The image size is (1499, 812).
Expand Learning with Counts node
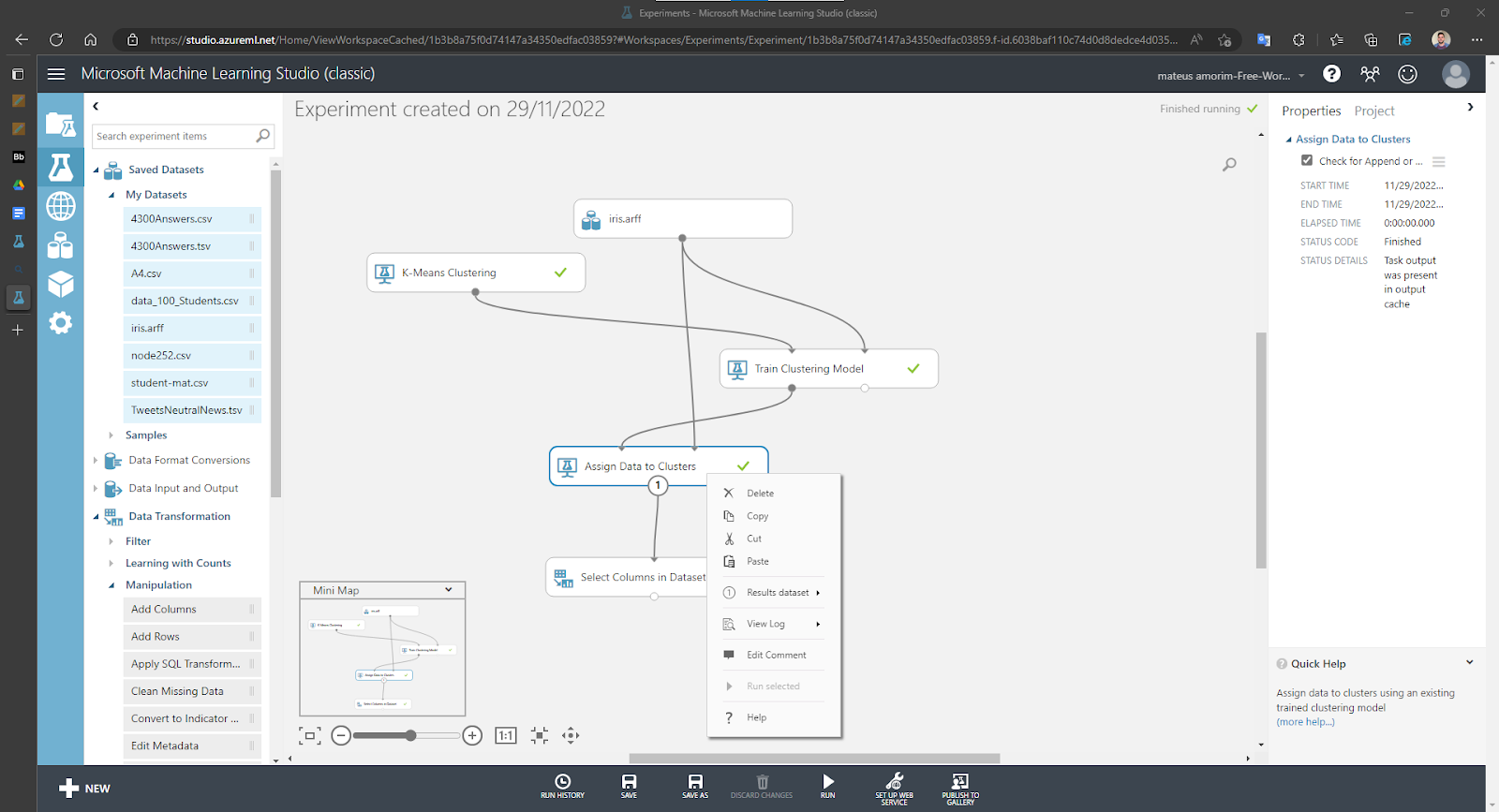coord(111,564)
